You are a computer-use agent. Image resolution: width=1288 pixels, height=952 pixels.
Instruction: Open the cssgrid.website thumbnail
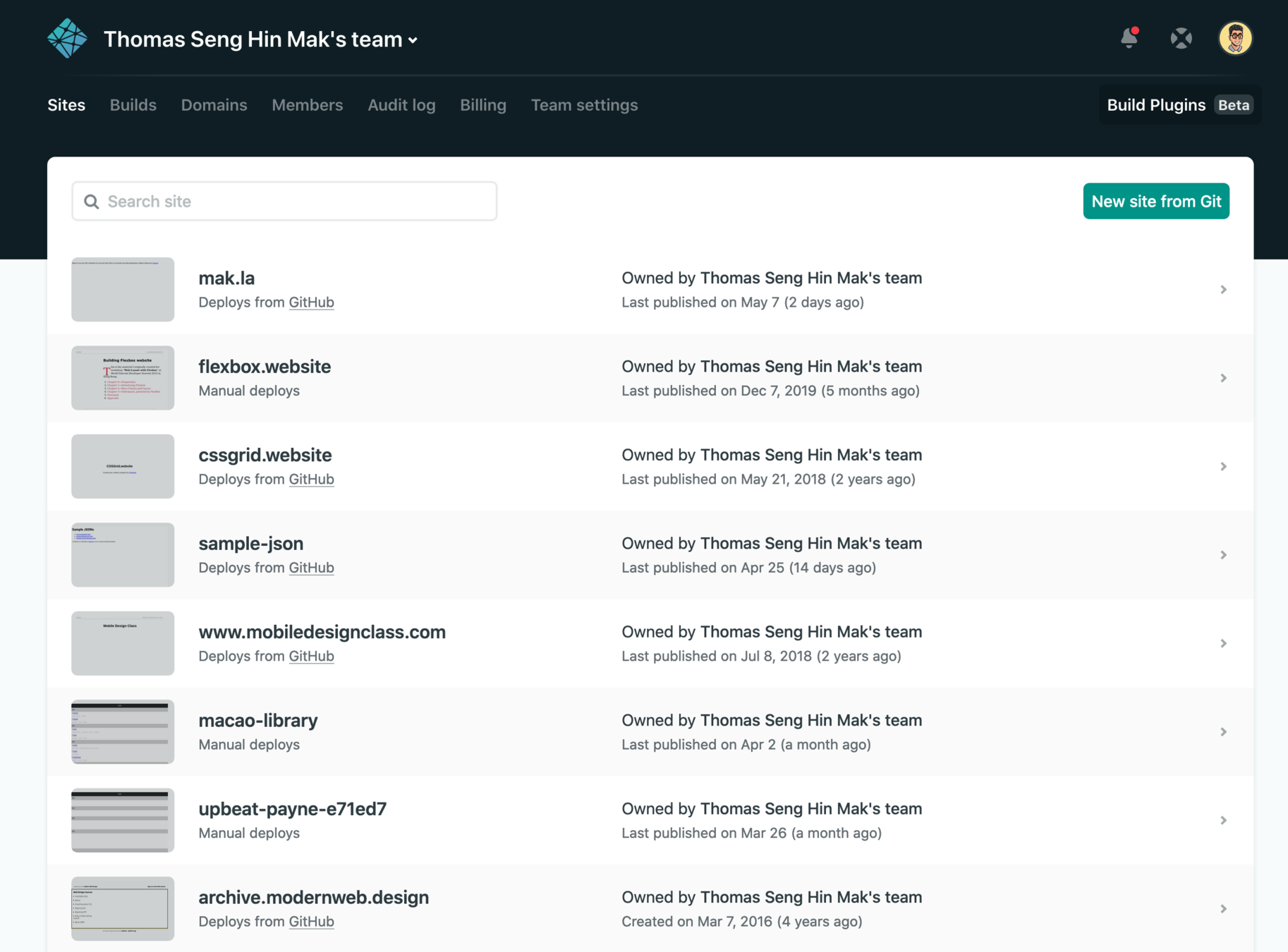(123, 467)
